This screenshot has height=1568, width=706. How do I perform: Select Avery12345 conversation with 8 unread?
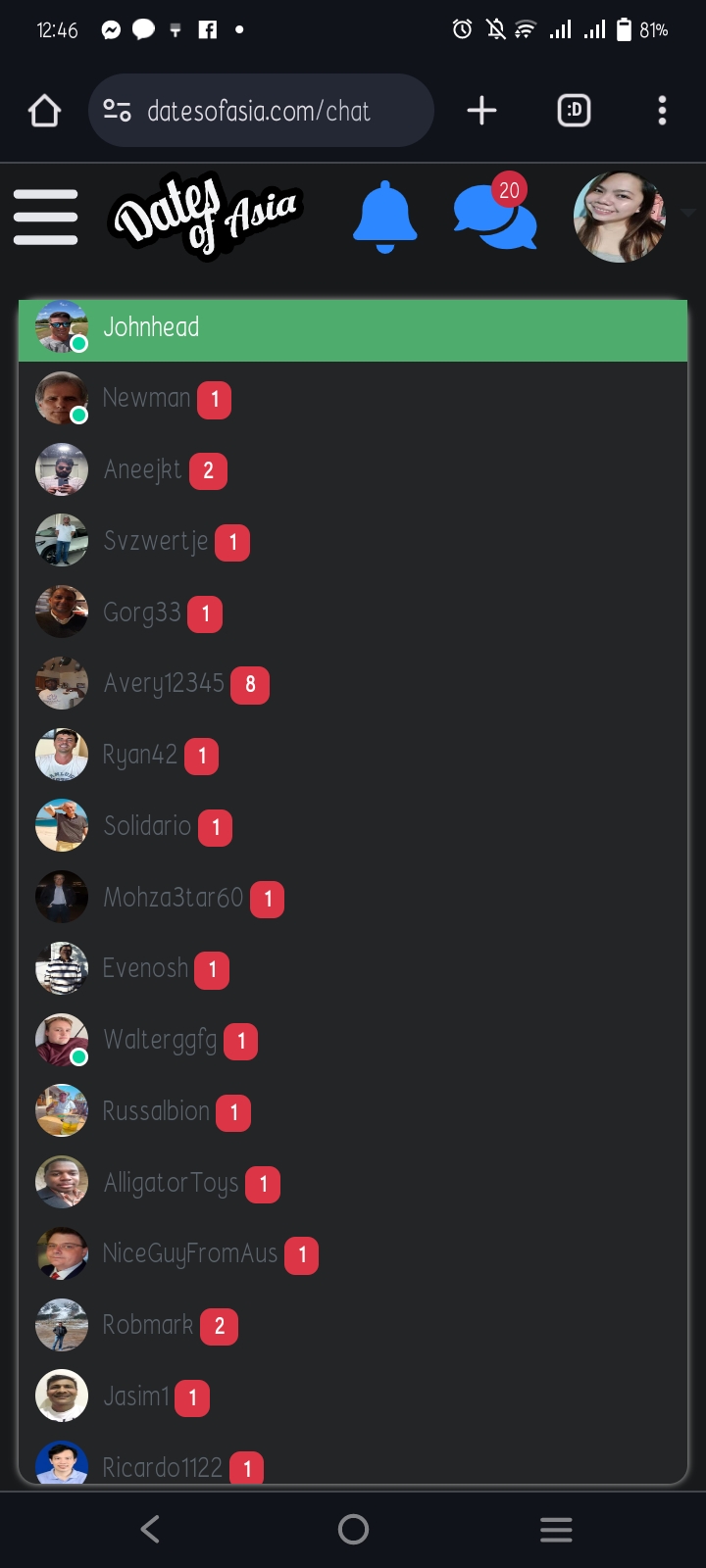[x=353, y=684]
